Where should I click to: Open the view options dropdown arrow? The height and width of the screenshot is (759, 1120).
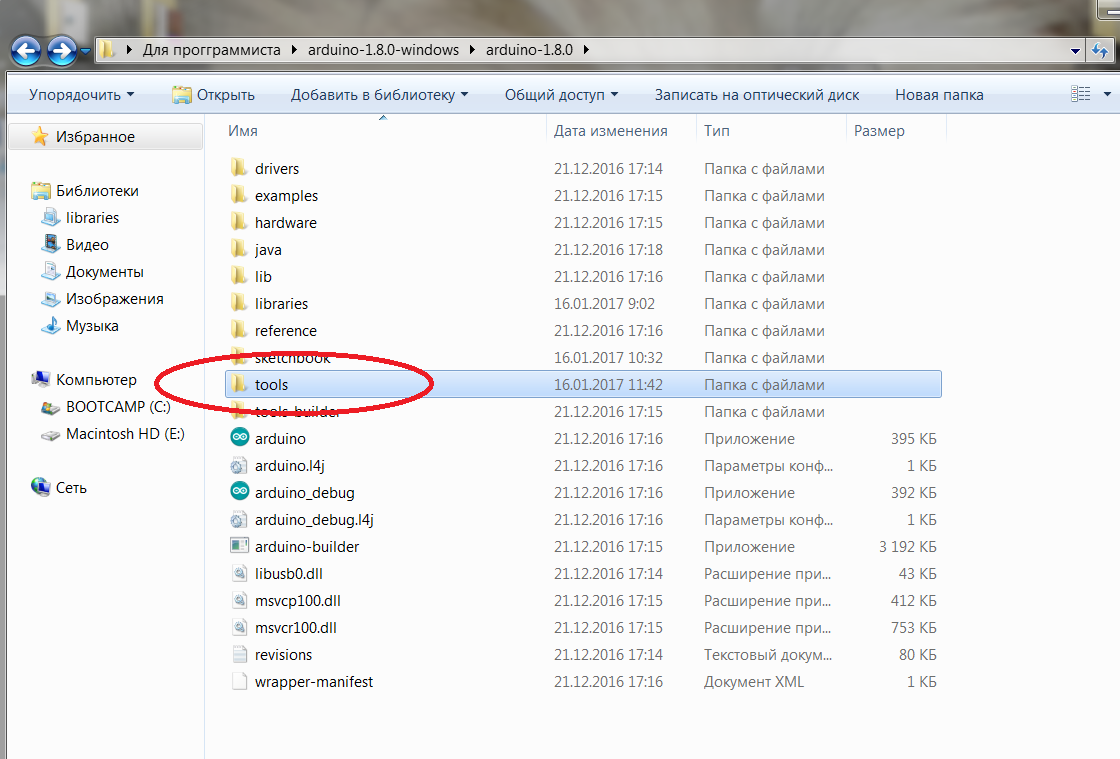1107,95
